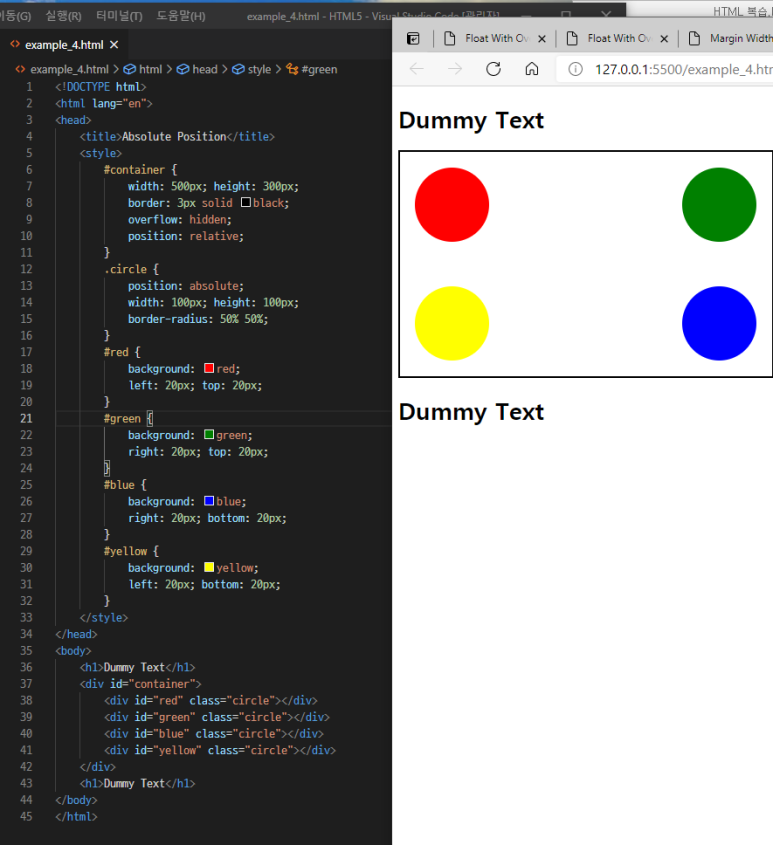Click the red circle in the page
Viewport: 773px width, 845px height.
(x=452, y=205)
